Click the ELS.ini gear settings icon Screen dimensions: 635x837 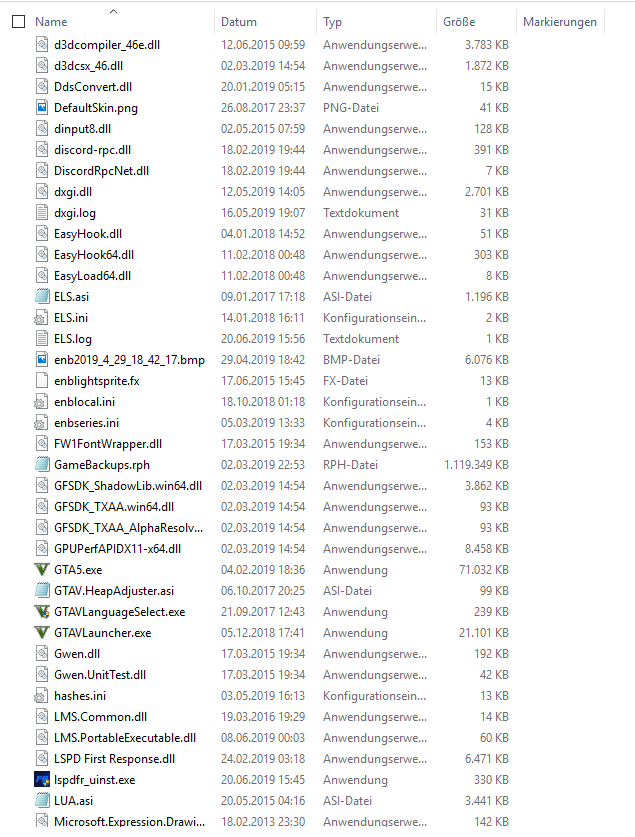(x=41, y=318)
